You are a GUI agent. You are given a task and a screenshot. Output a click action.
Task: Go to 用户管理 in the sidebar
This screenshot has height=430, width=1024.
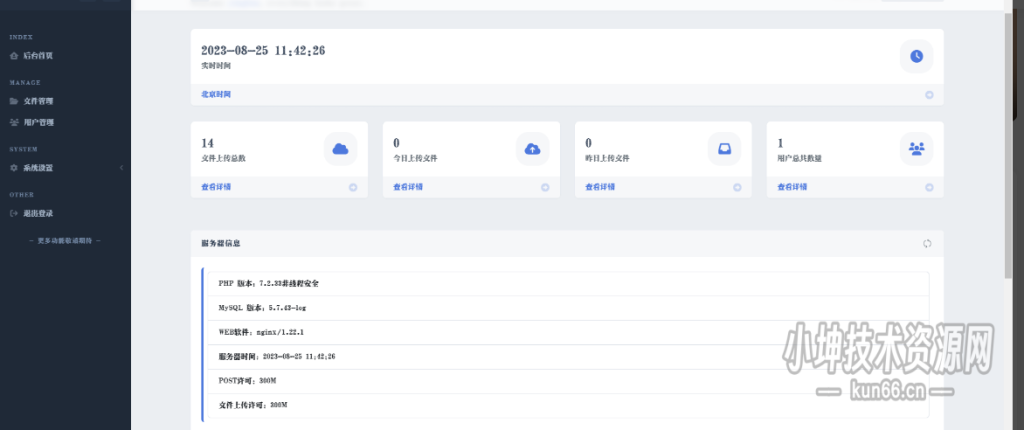(38, 122)
